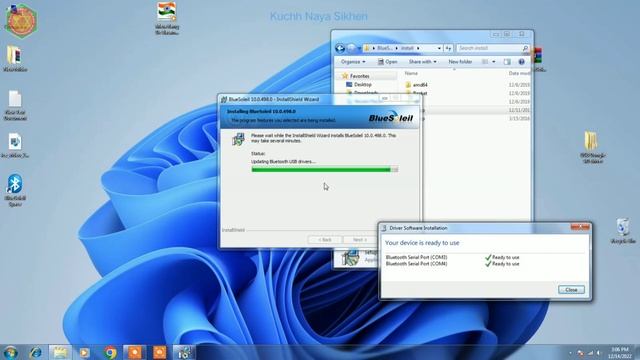Close the Driver Software Installation dialog
Image resolution: width=640 pixels, height=360 pixels.
click(x=571, y=289)
